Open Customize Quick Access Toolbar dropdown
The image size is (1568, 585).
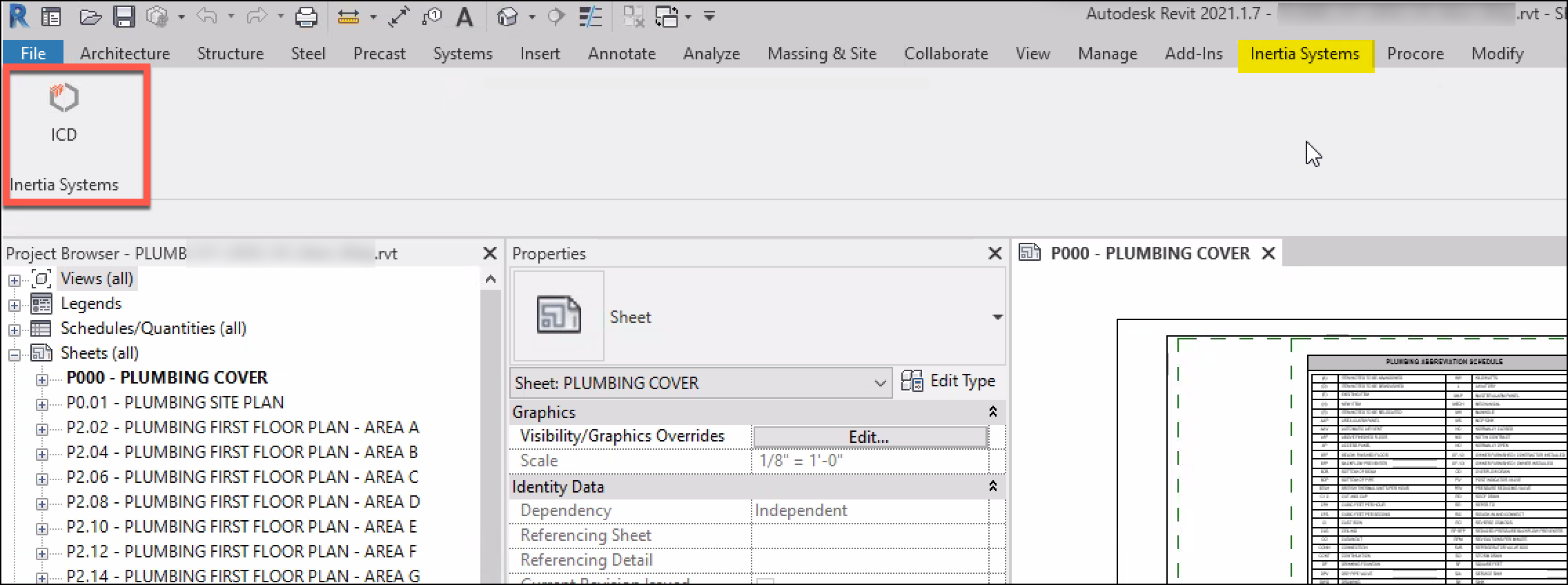709,16
